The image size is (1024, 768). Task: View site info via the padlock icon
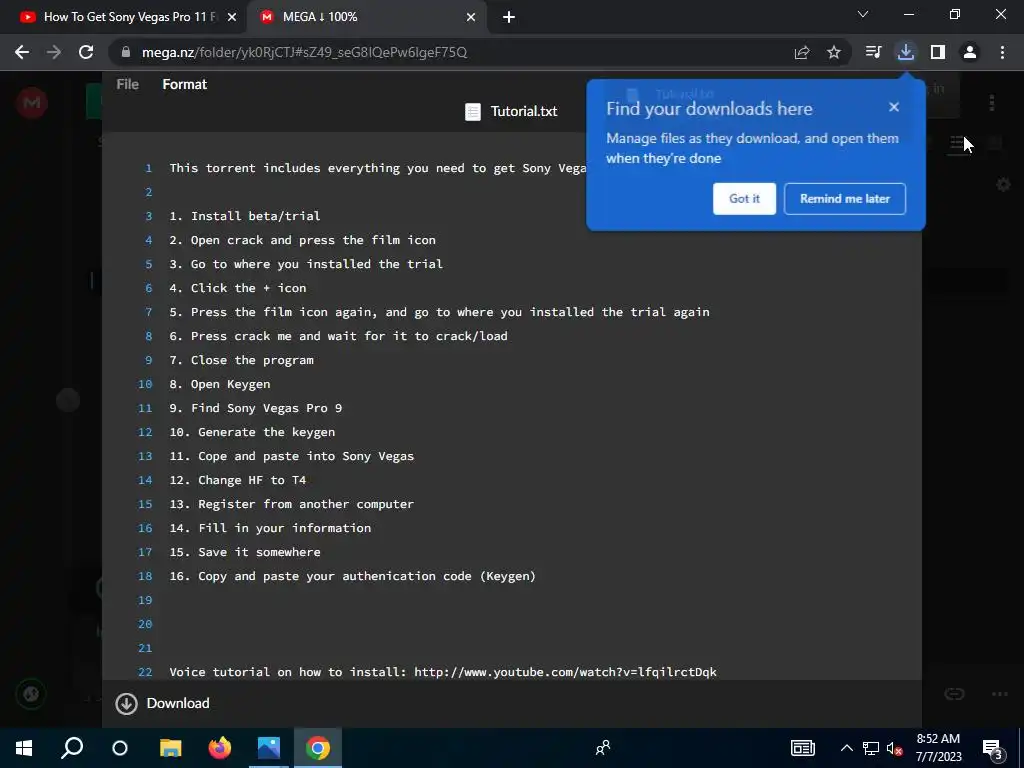(126, 52)
